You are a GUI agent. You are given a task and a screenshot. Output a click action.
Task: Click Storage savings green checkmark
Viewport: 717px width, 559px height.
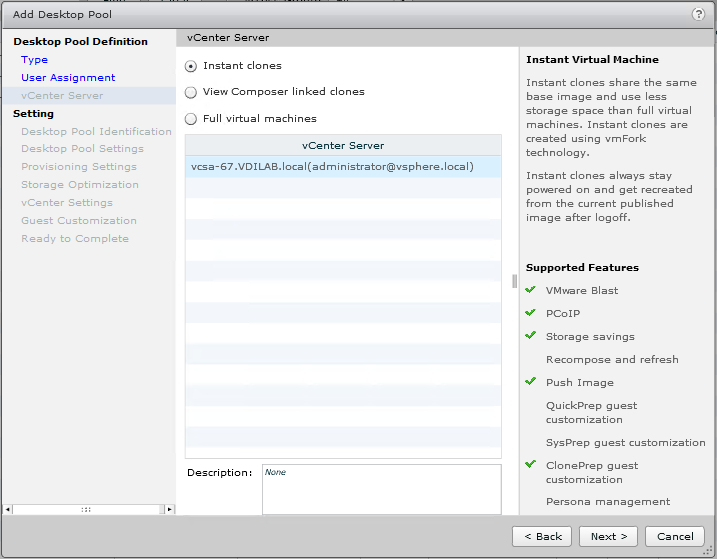(x=530, y=335)
